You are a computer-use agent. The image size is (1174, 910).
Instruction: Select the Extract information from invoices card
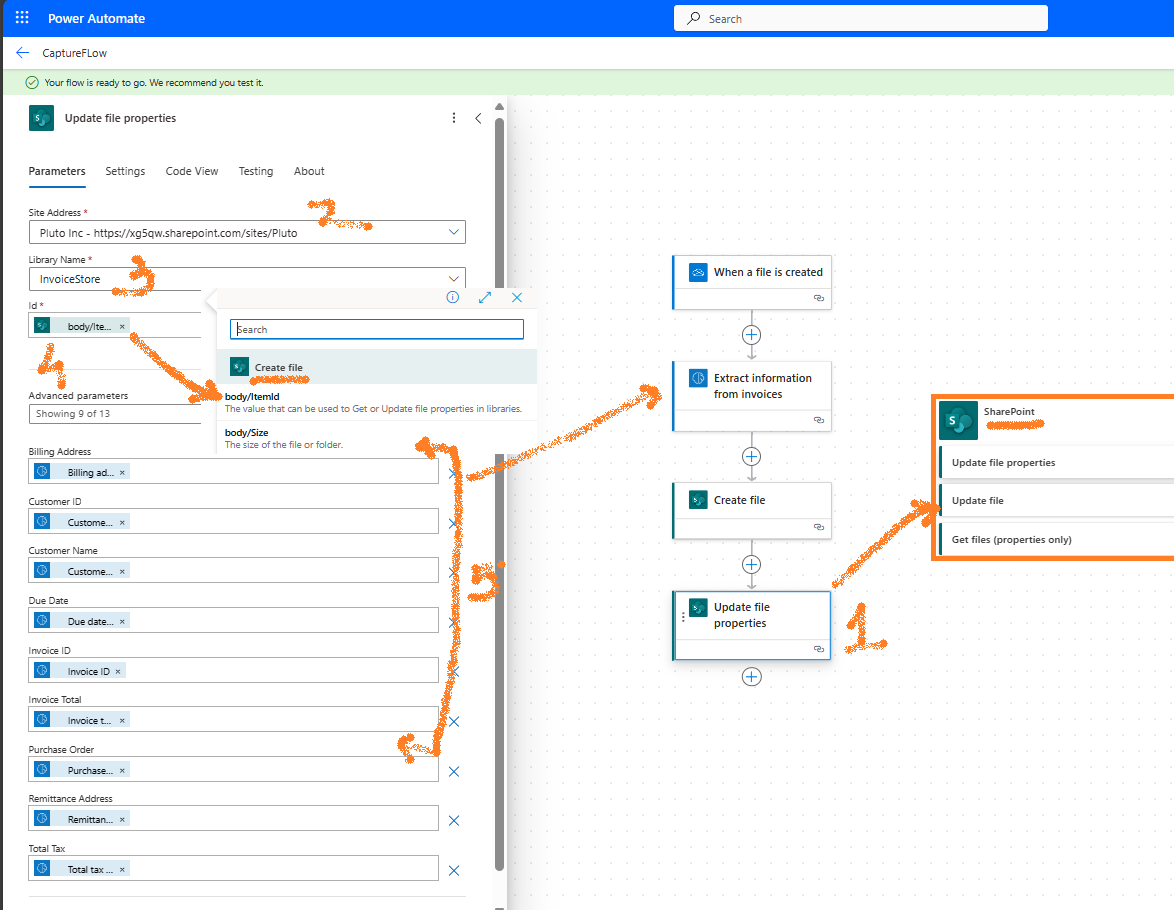pyautogui.click(x=752, y=397)
